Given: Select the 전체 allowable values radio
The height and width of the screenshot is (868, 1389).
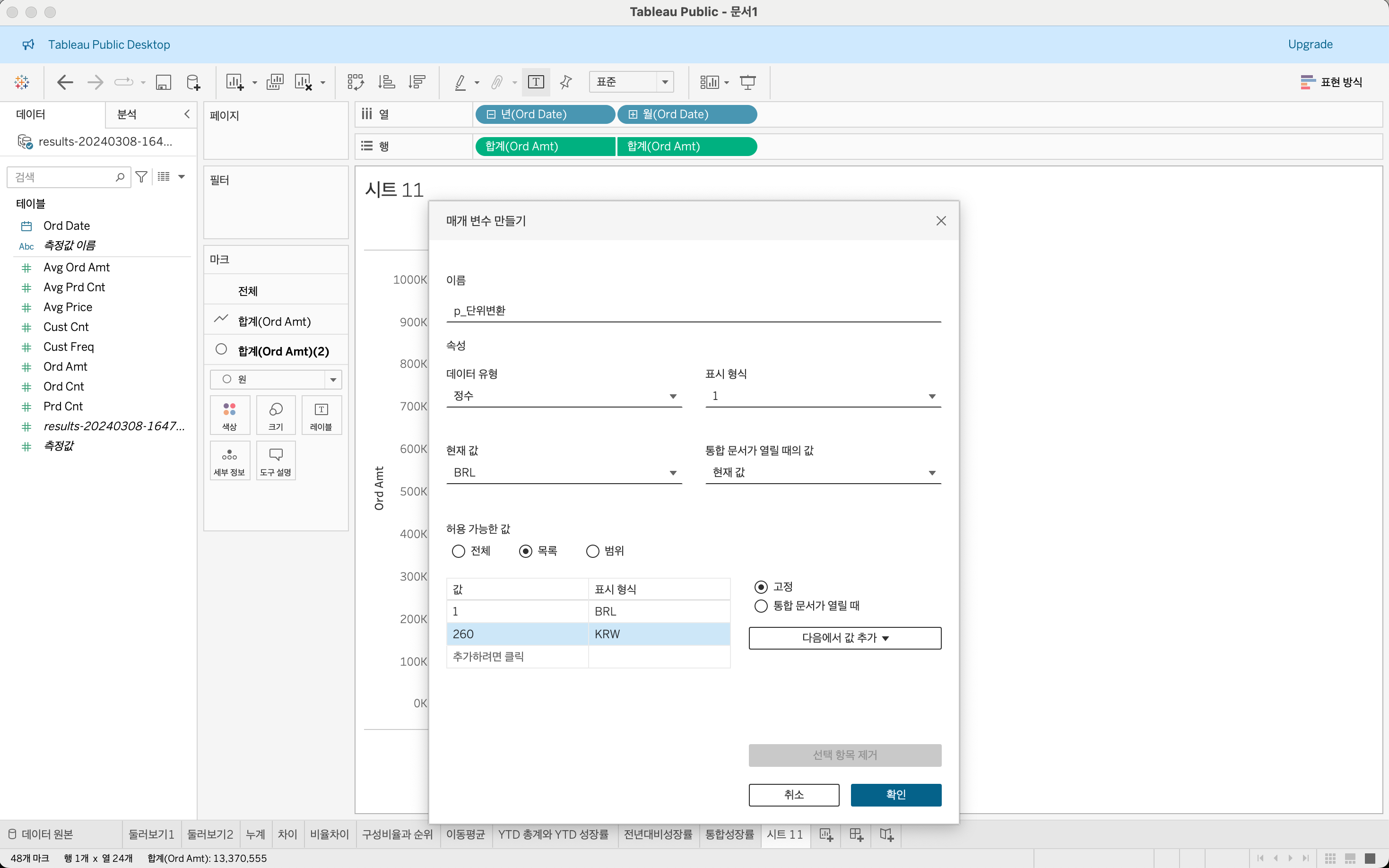Looking at the screenshot, I should pyautogui.click(x=458, y=551).
